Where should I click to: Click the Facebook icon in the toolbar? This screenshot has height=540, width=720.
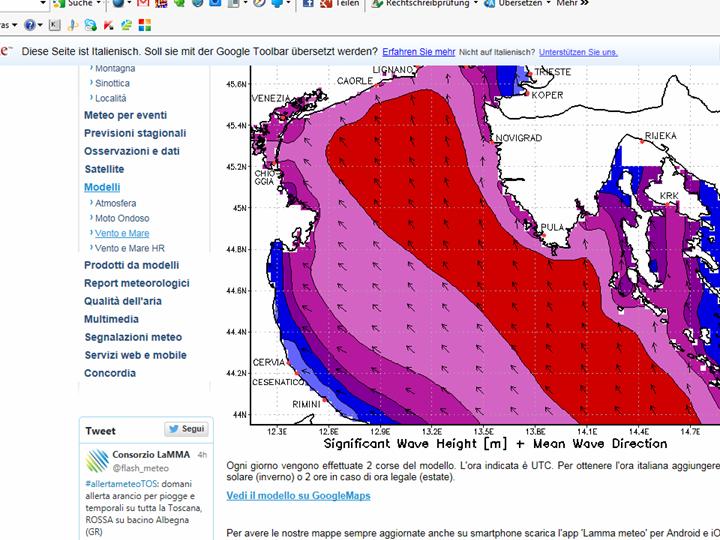309,4
